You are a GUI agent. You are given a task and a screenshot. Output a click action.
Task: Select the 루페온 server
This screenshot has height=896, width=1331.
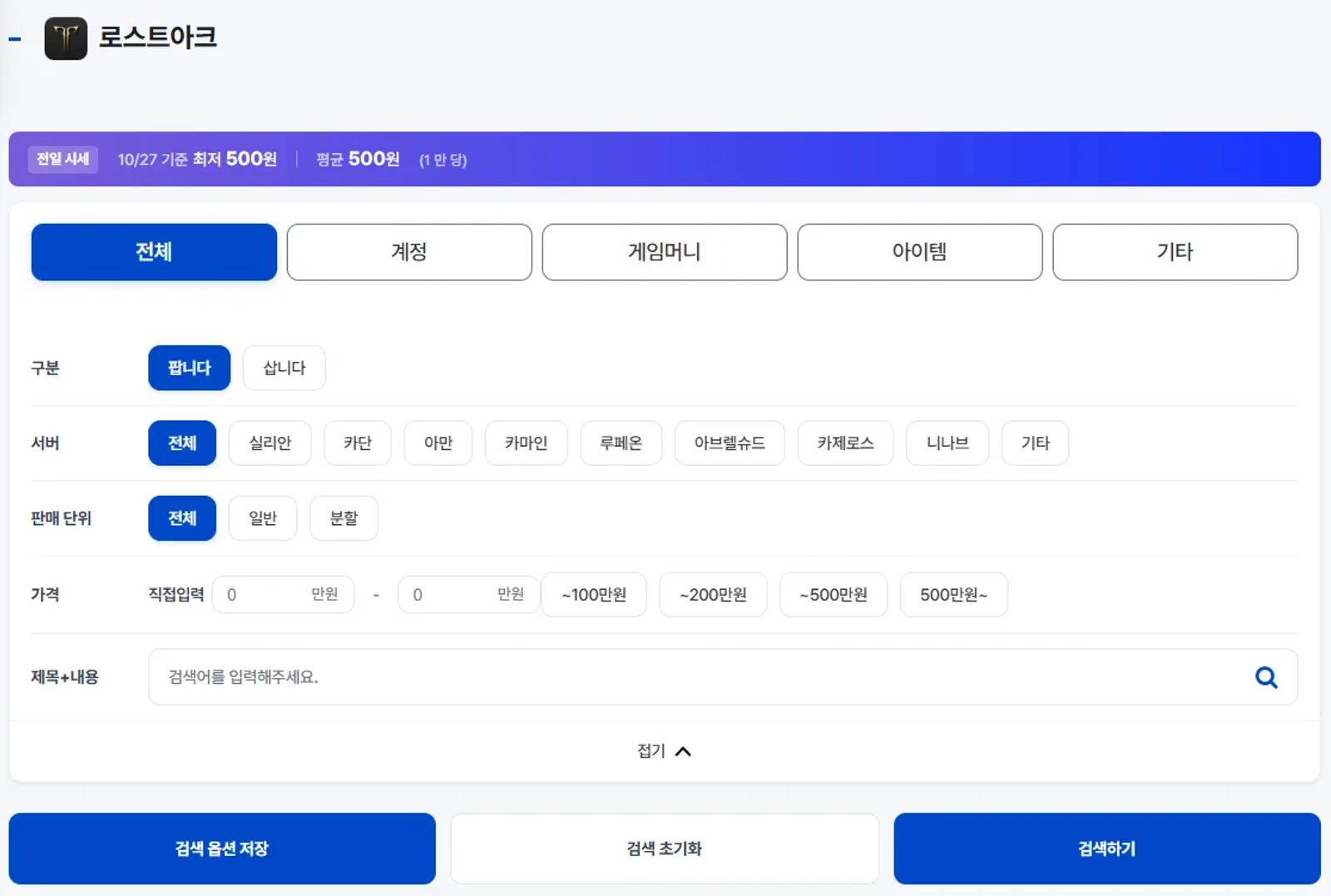(621, 443)
